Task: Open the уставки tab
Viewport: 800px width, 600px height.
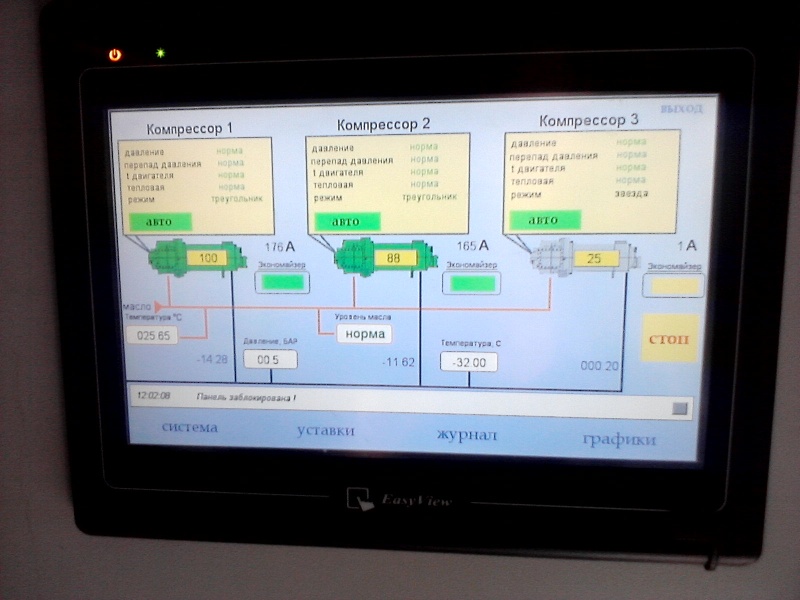Action: (326, 431)
